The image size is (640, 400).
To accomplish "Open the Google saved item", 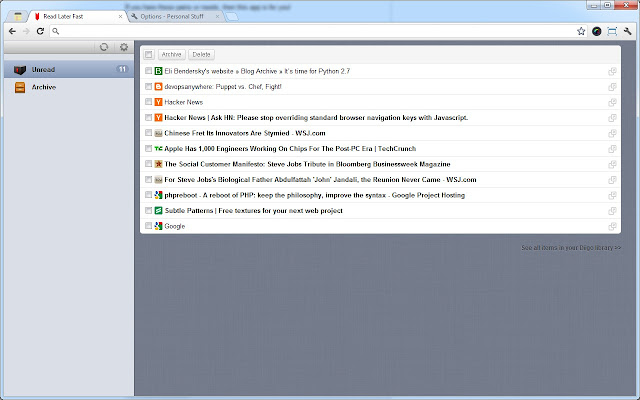I will coord(175,226).
